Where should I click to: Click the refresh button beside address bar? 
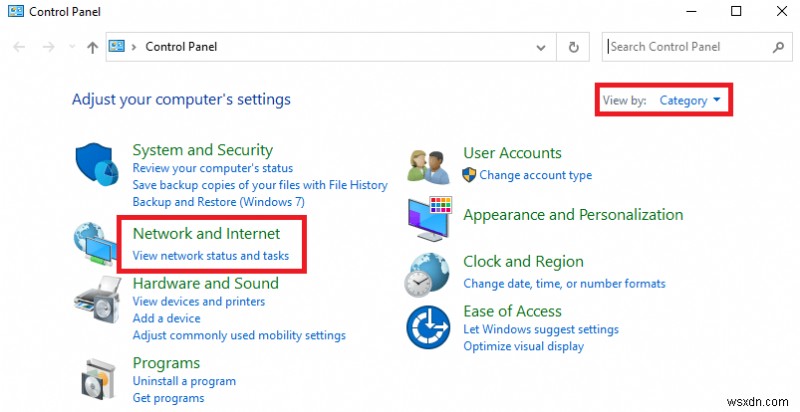(x=574, y=47)
